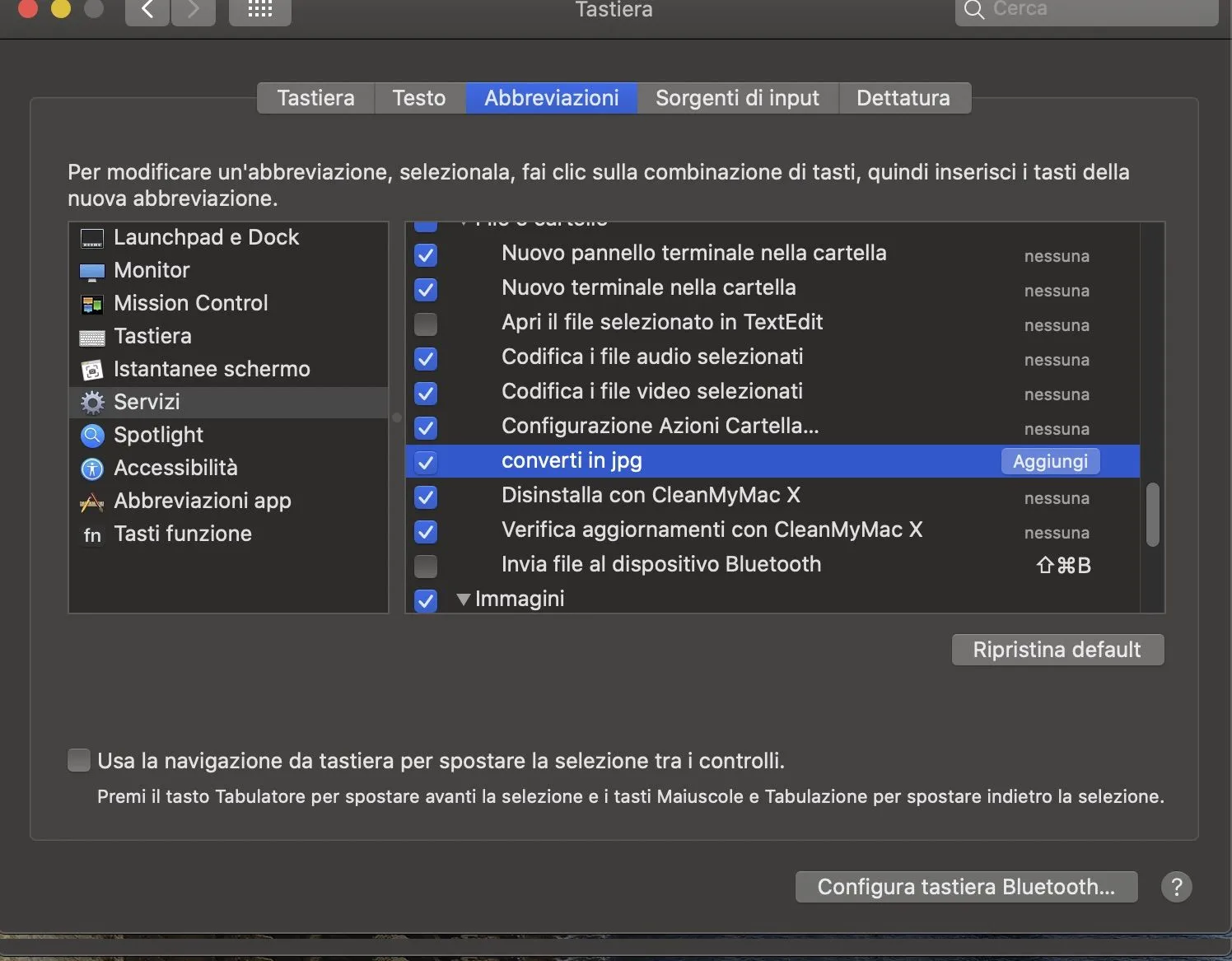Viewport: 1232px width, 961px height.
Task: Select the Launchpad e Dock icon
Action: (91, 238)
